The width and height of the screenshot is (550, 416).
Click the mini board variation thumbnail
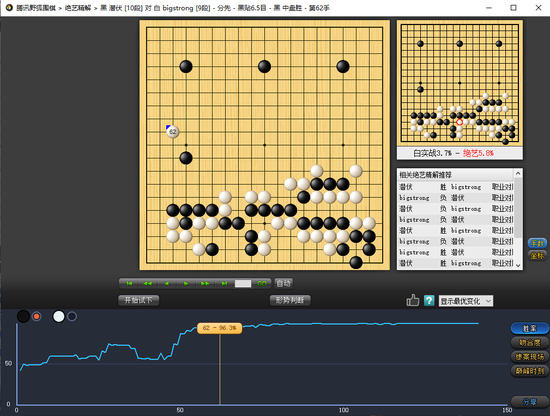click(460, 83)
